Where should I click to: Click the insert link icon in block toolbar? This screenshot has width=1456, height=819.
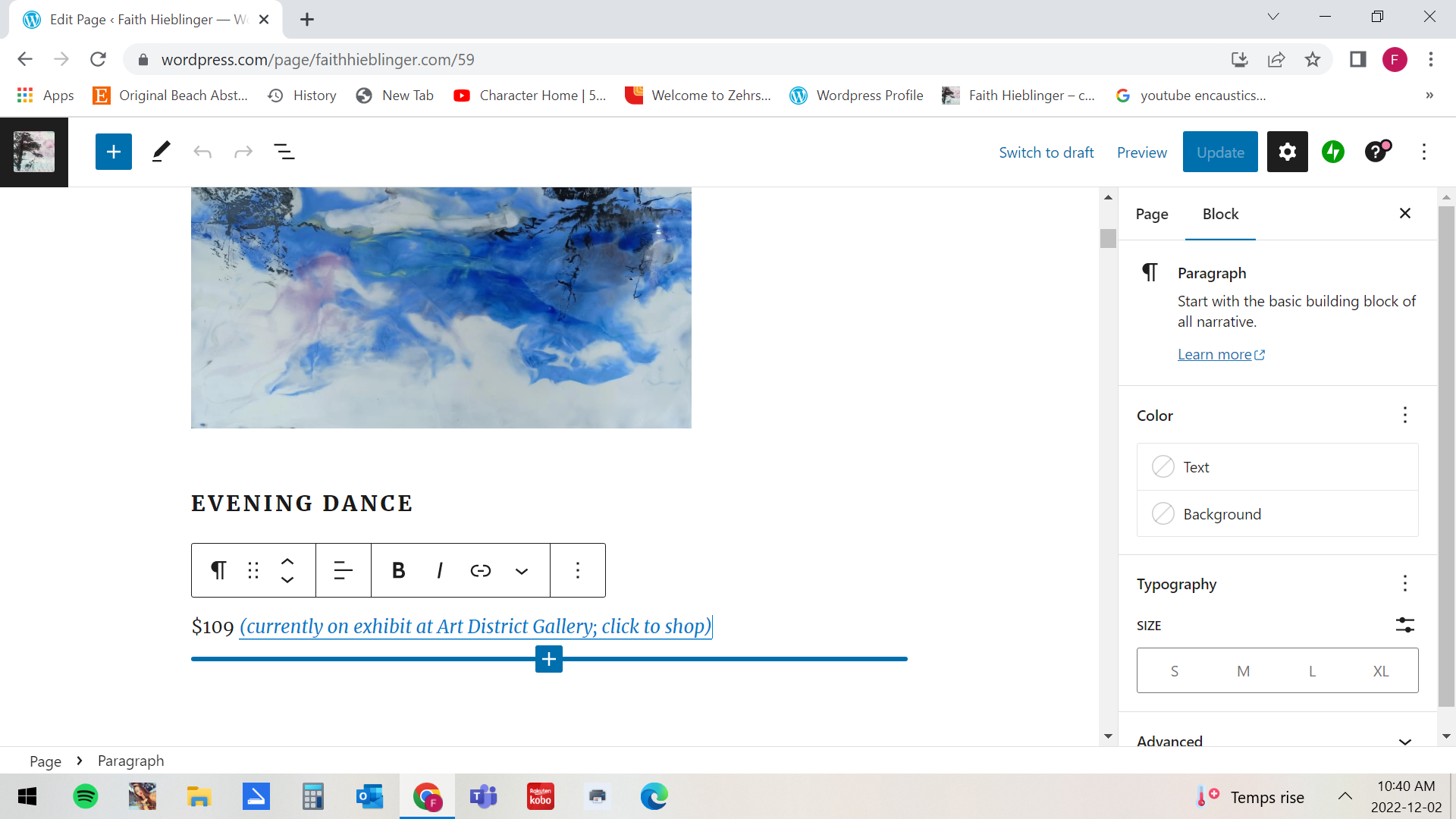click(x=481, y=570)
